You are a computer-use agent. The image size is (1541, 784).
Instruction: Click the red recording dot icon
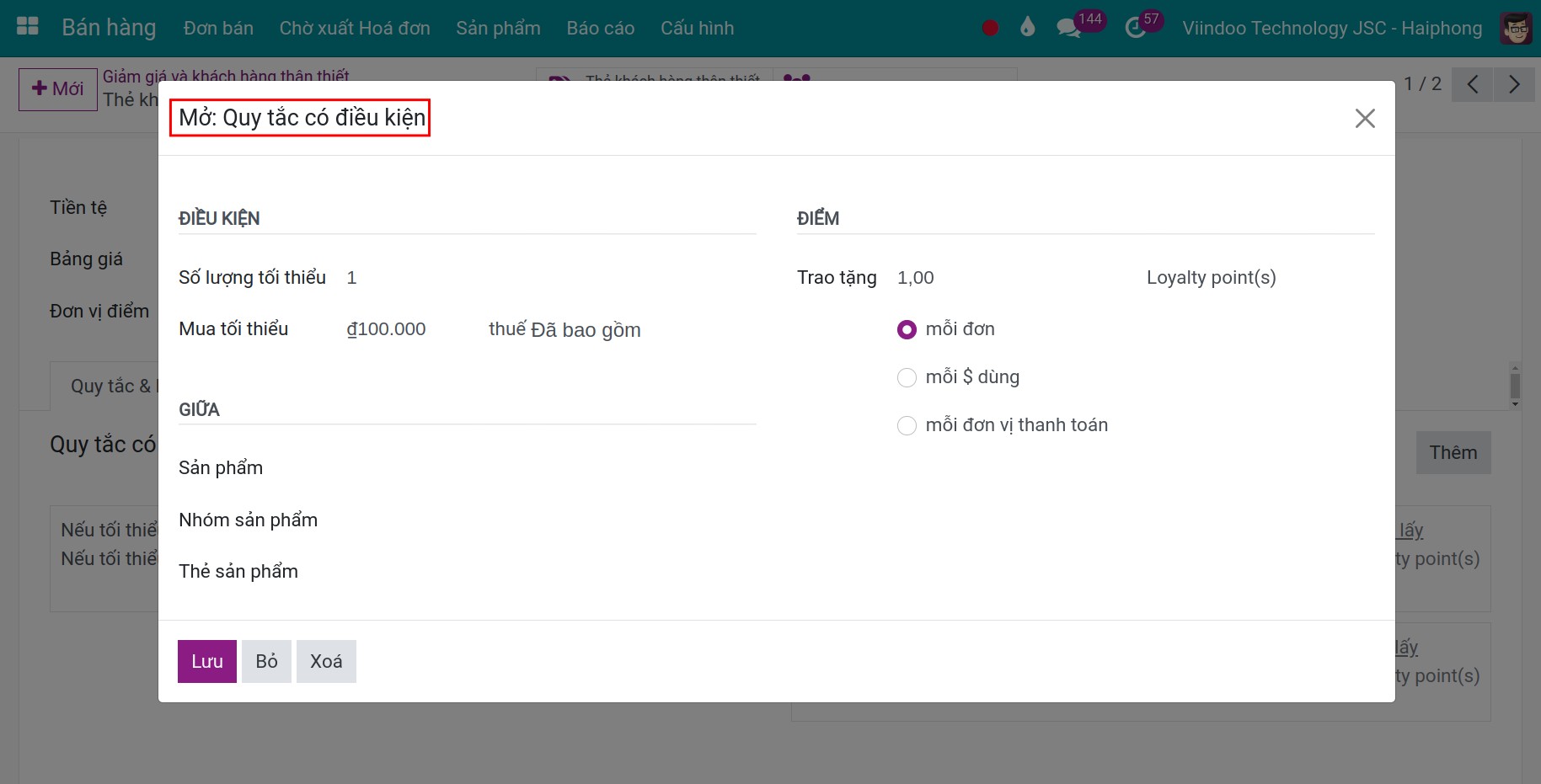(x=990, y=29)
